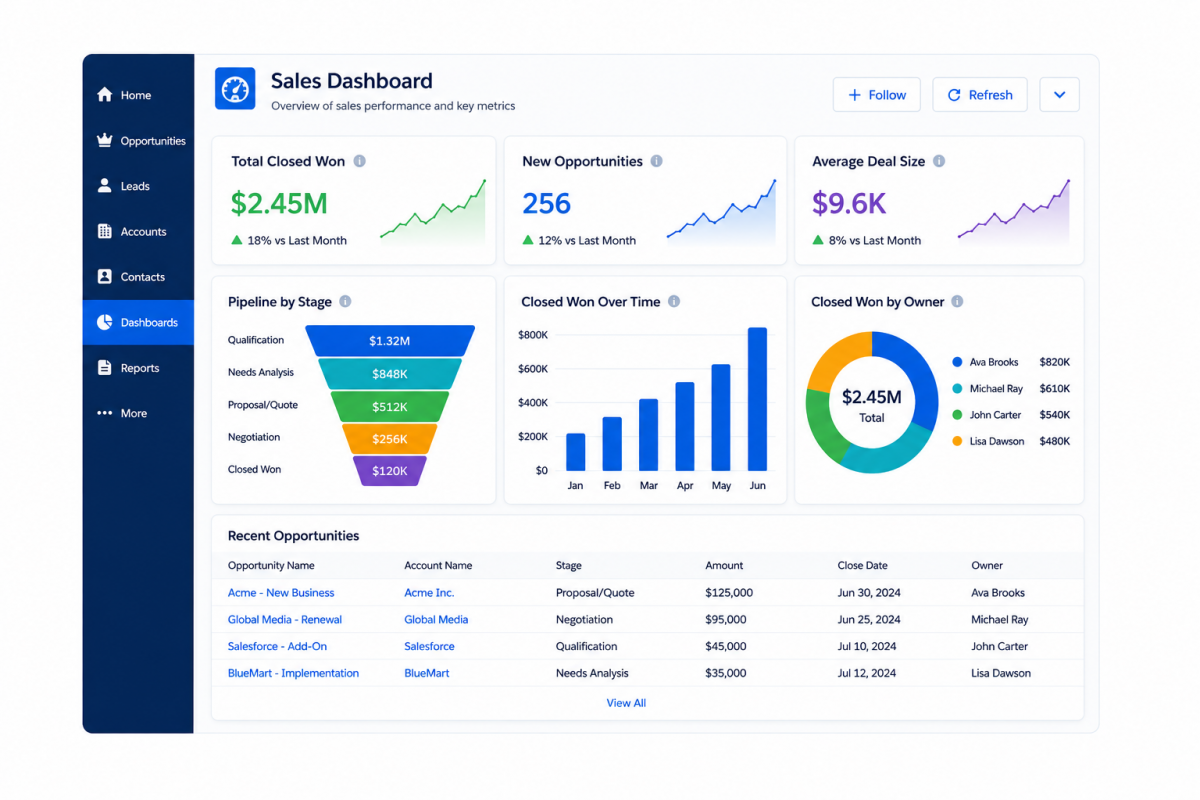Open Salesforce - Add-On opportunity

click(x=277, y=647)
